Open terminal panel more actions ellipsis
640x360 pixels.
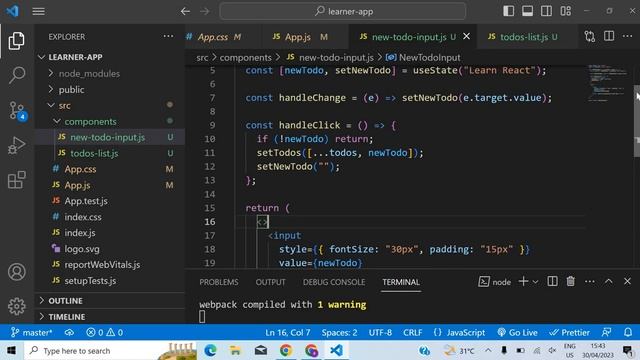589,281
